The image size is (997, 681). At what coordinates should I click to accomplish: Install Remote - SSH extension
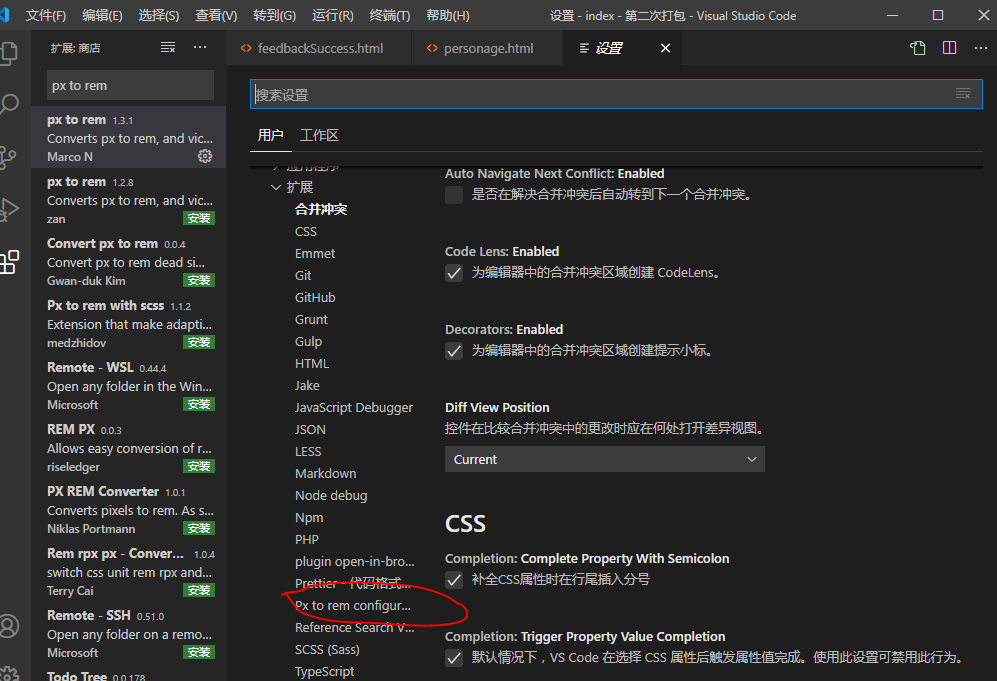point(199,652)
